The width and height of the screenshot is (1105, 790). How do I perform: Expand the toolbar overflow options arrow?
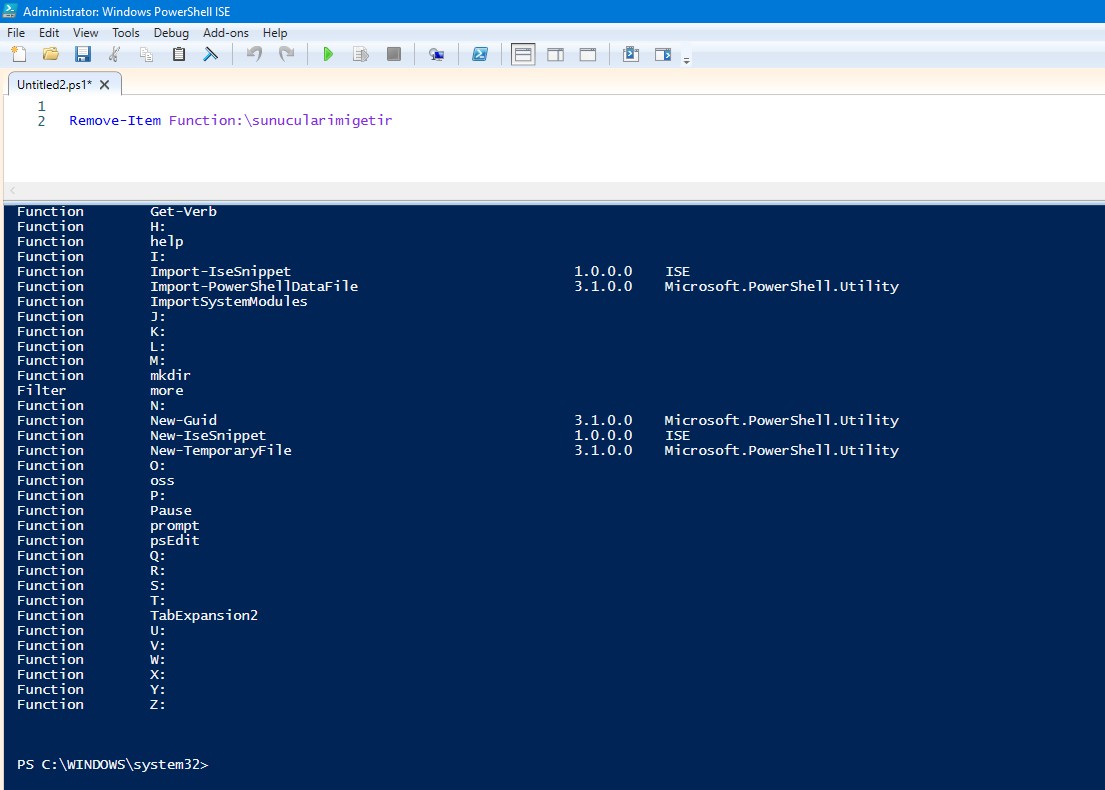coord(686,61)
